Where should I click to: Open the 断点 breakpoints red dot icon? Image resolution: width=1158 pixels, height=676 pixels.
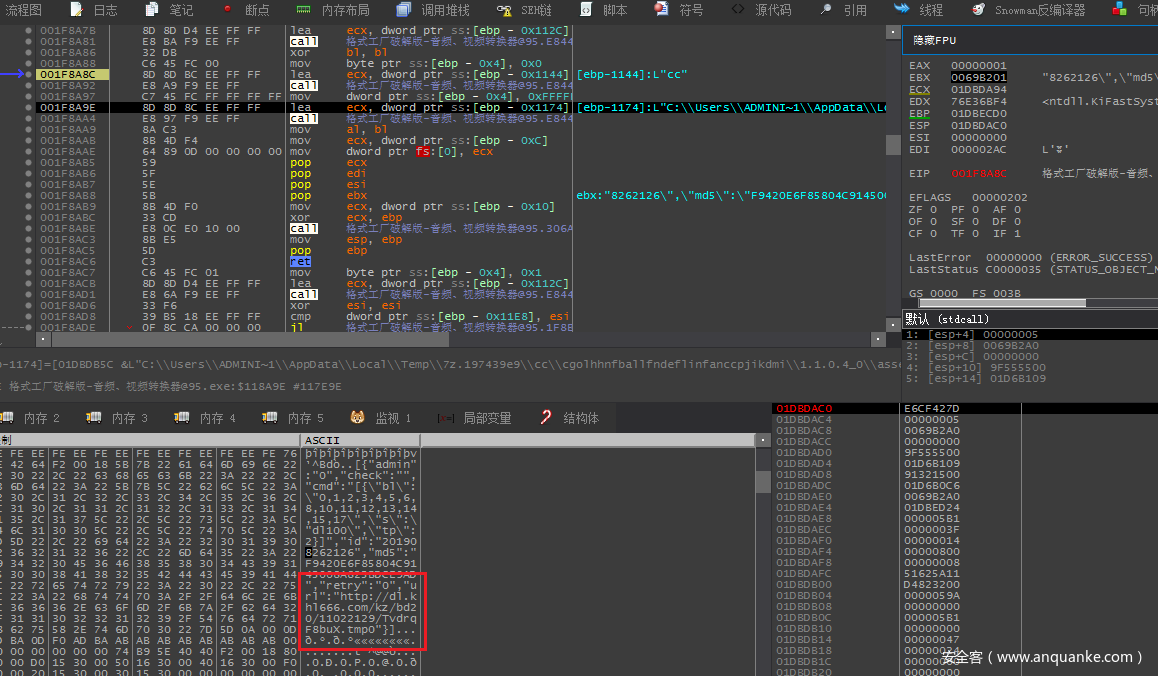tap(227, 9)
